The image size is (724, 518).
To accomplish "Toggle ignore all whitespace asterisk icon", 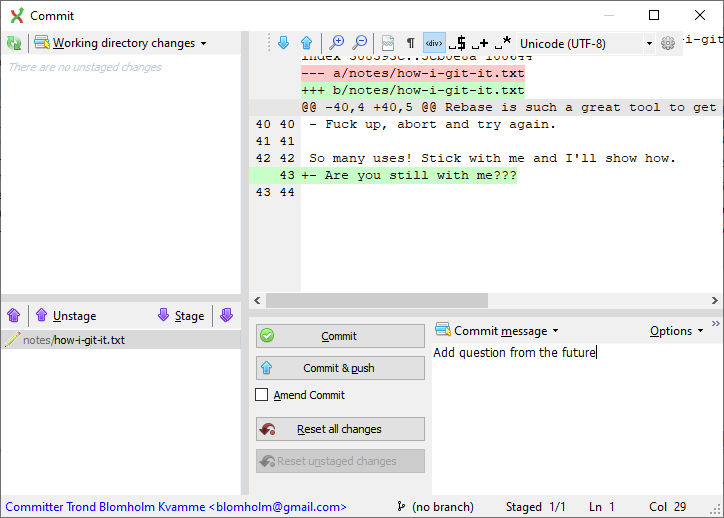I will pos(503,43).
